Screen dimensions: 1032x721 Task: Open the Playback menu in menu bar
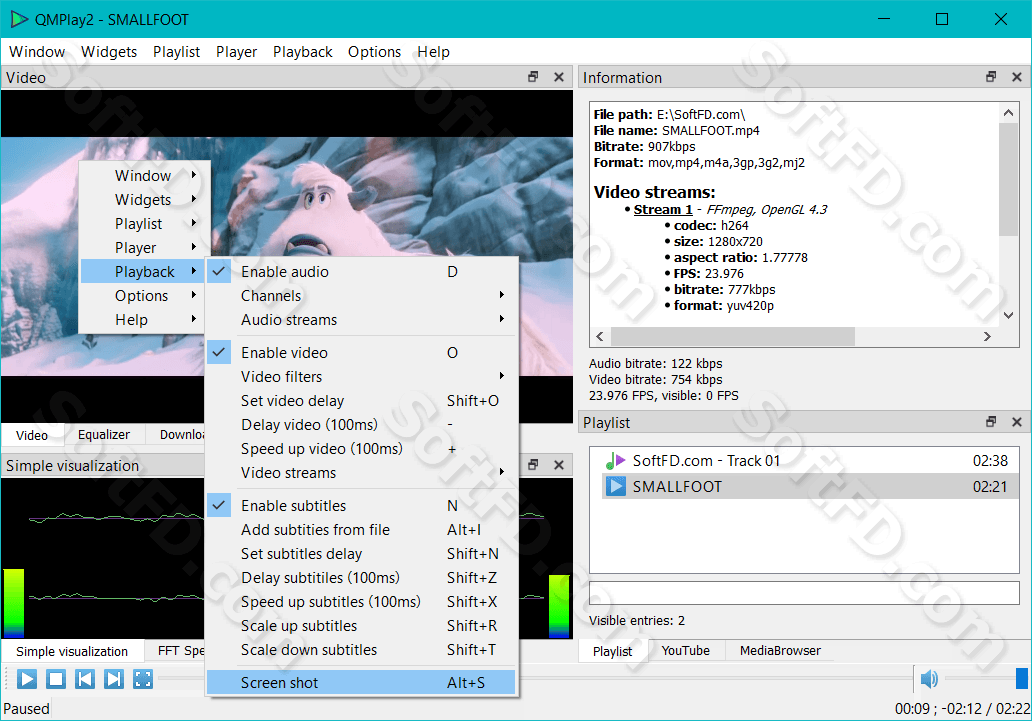pos(302,51)
